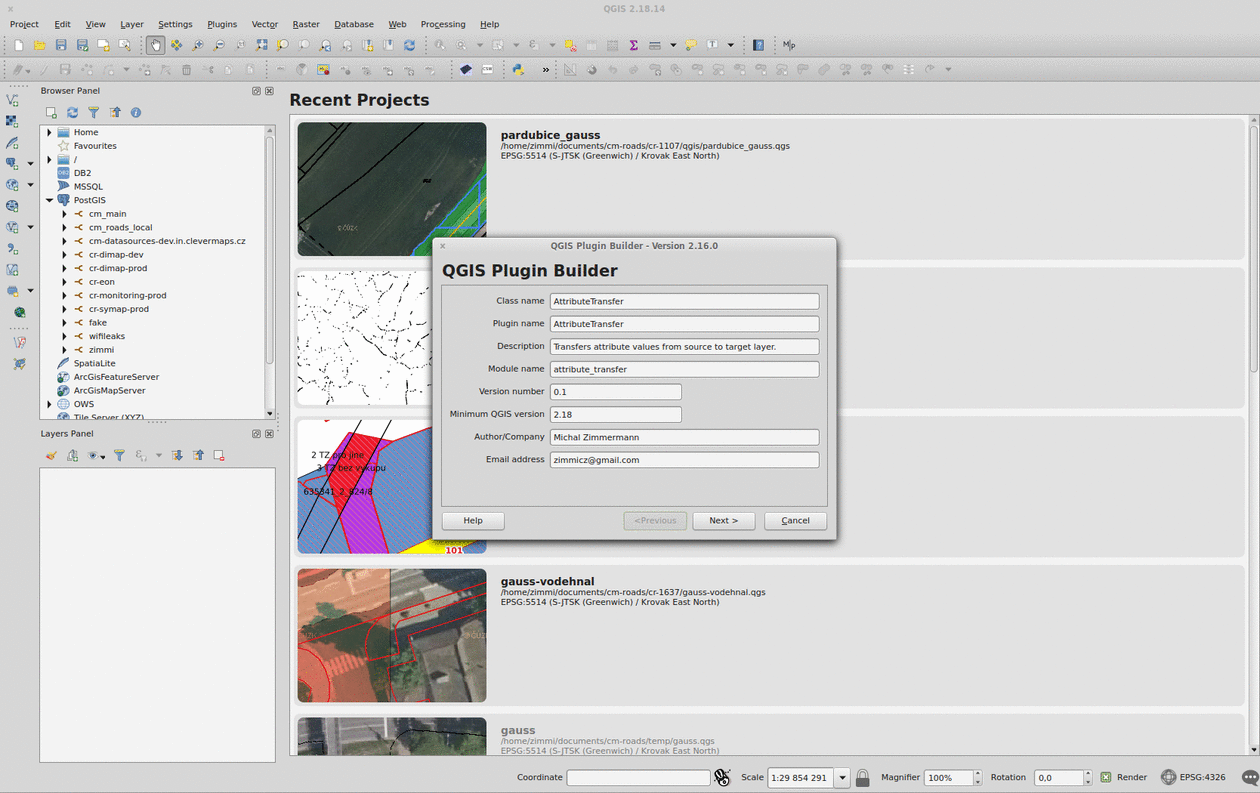Screen dimensions: 1260x793
Task: Expand the cm_main PostGIS connection
Action: (x=64, y=213)
